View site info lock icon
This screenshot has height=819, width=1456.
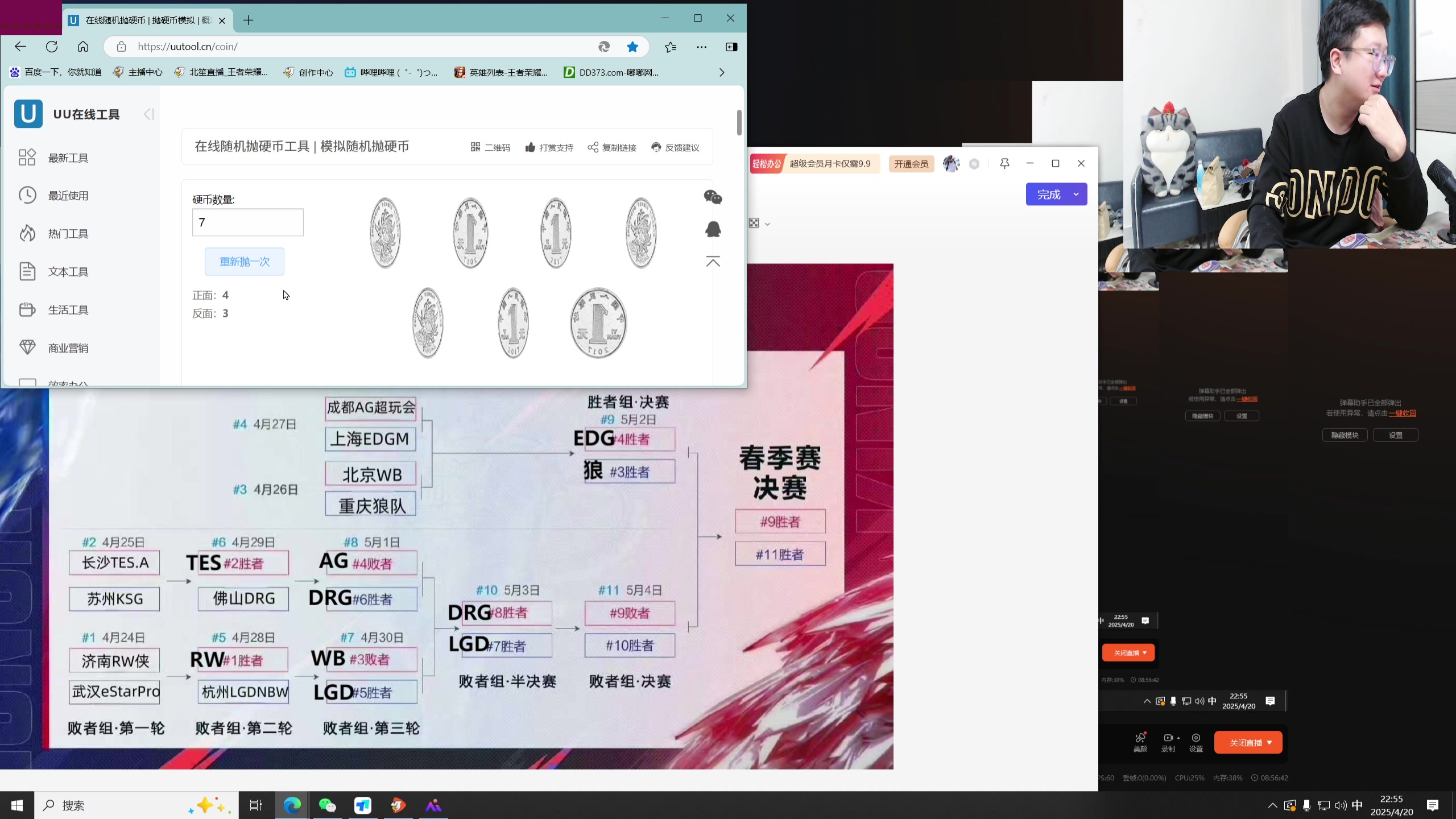121,47
